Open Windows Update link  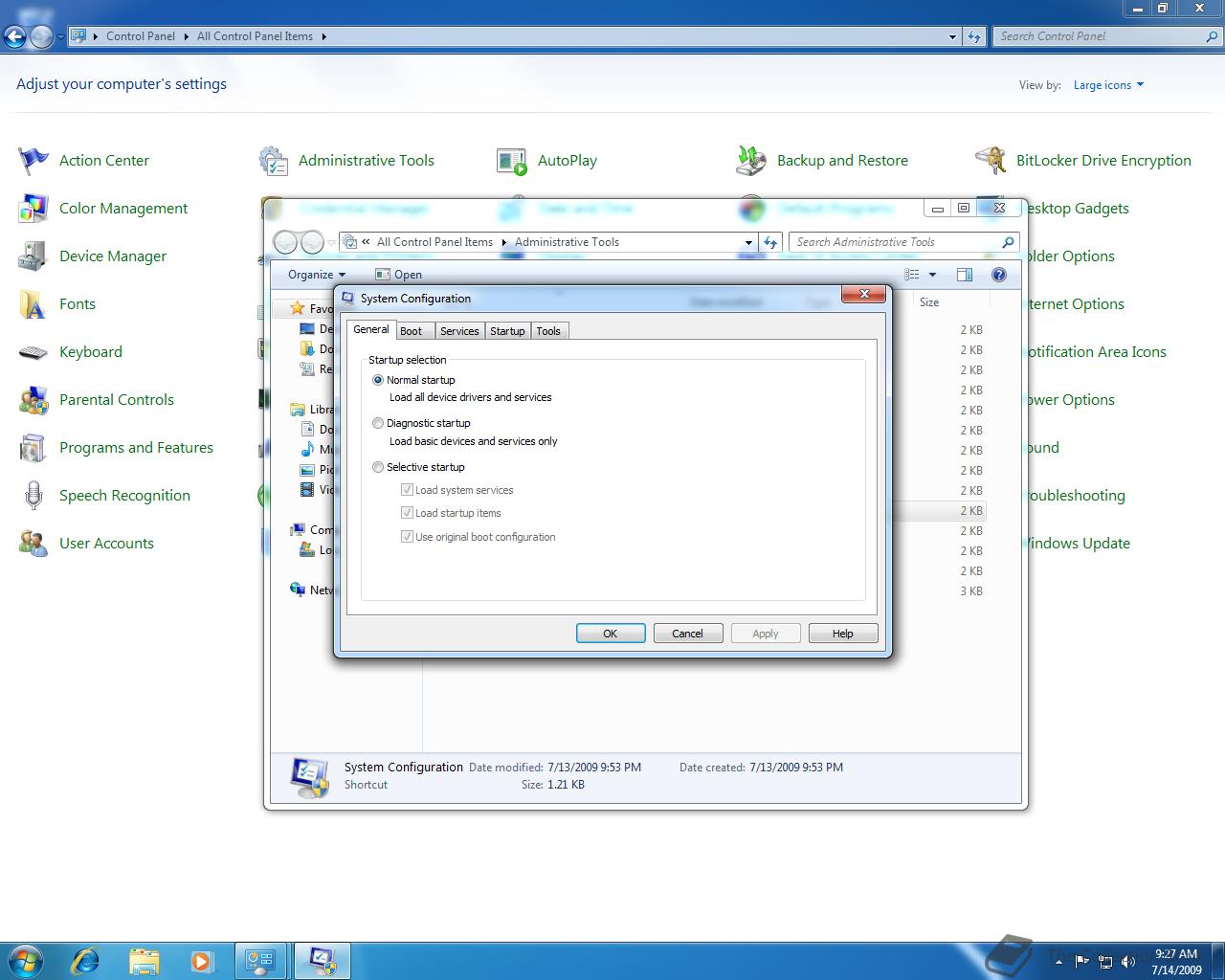[x=1077, y=544]
